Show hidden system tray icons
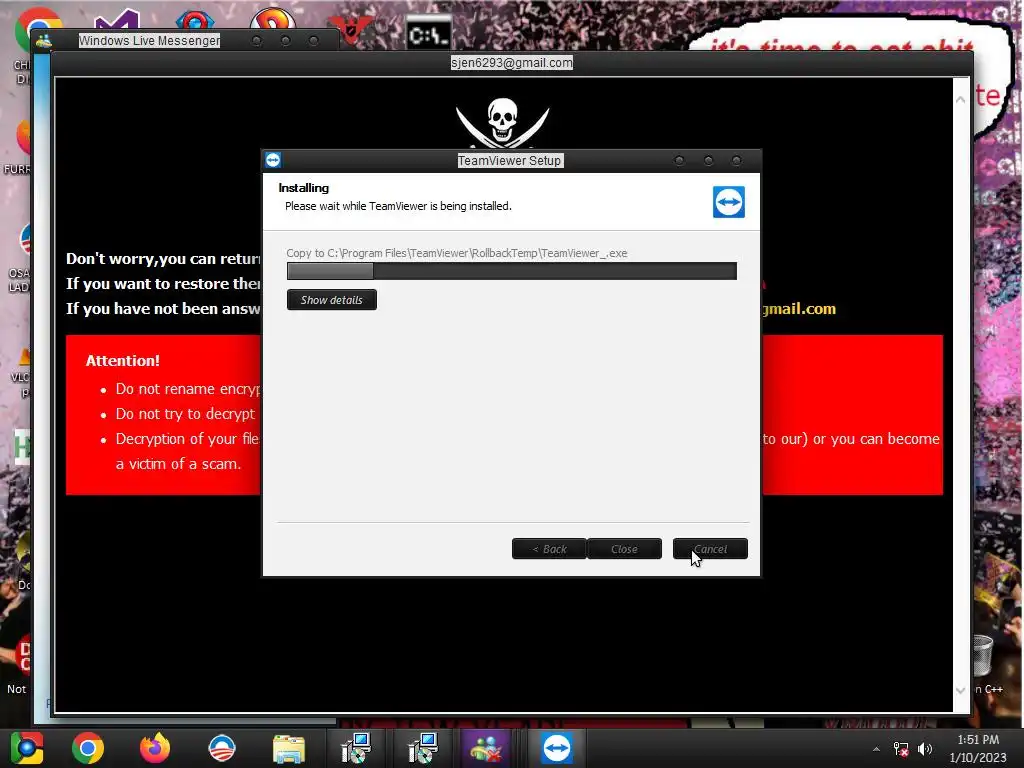This screenshot has width=1024, height=768. pos(876,749)
